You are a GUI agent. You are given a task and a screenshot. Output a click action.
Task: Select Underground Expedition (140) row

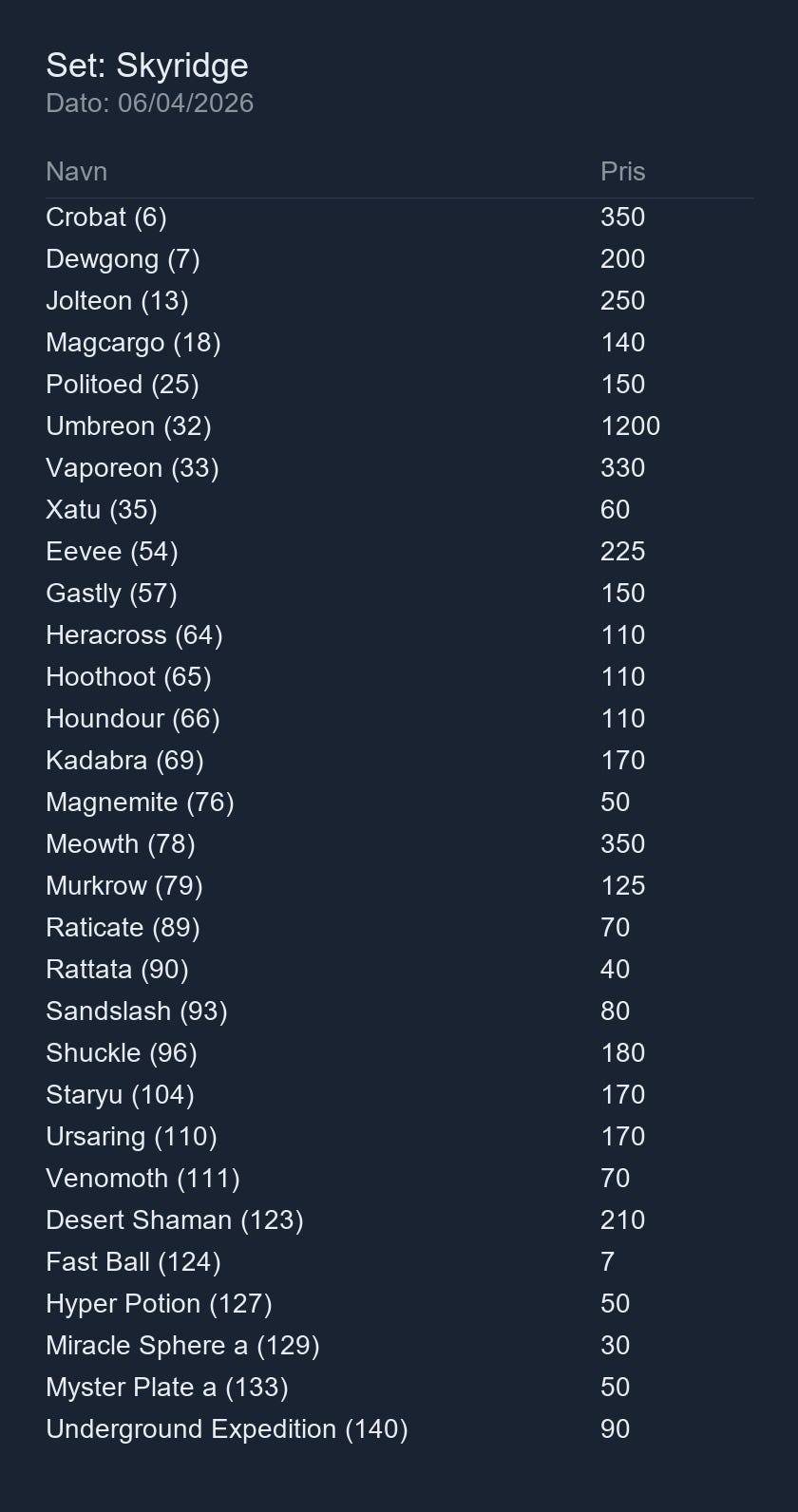pos(399,1429)
